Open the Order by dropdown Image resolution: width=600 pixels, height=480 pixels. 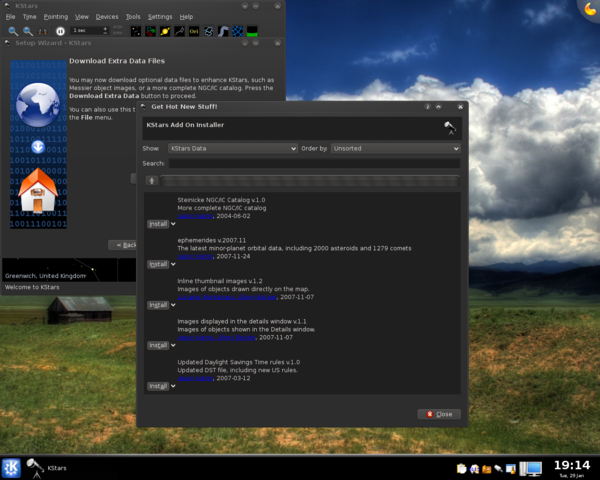coord(395,148)
